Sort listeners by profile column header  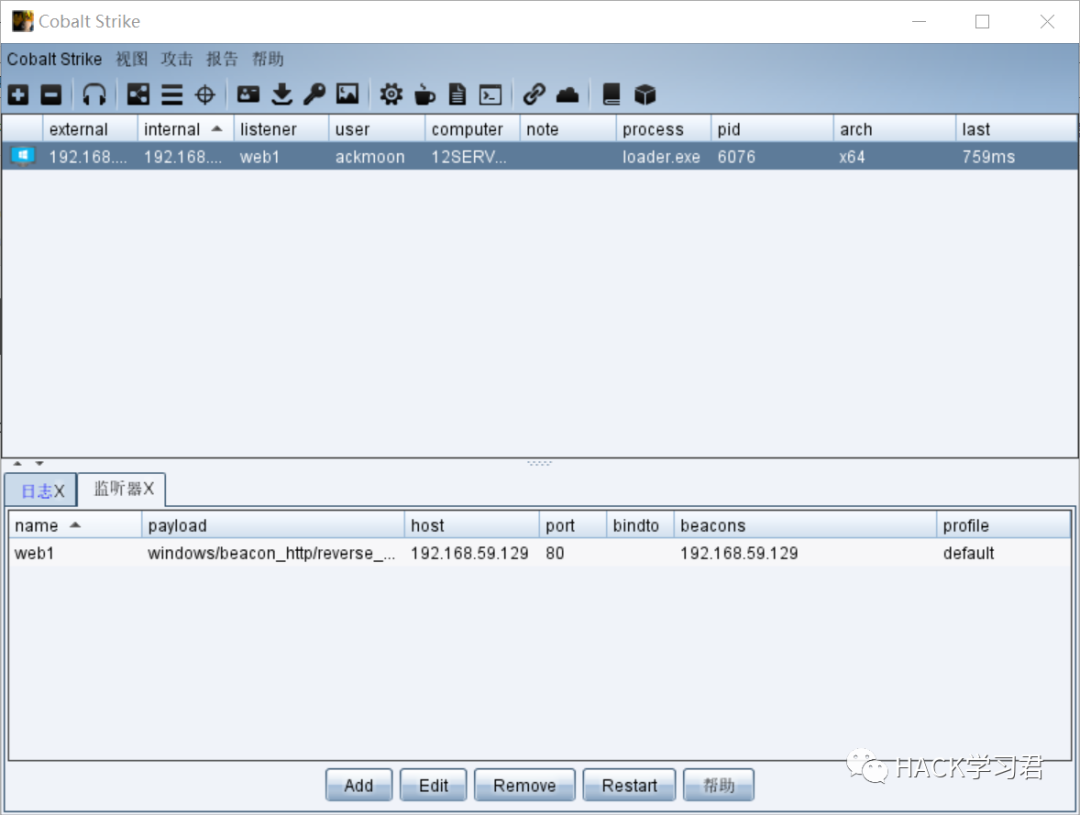[x=1004, y=526]
